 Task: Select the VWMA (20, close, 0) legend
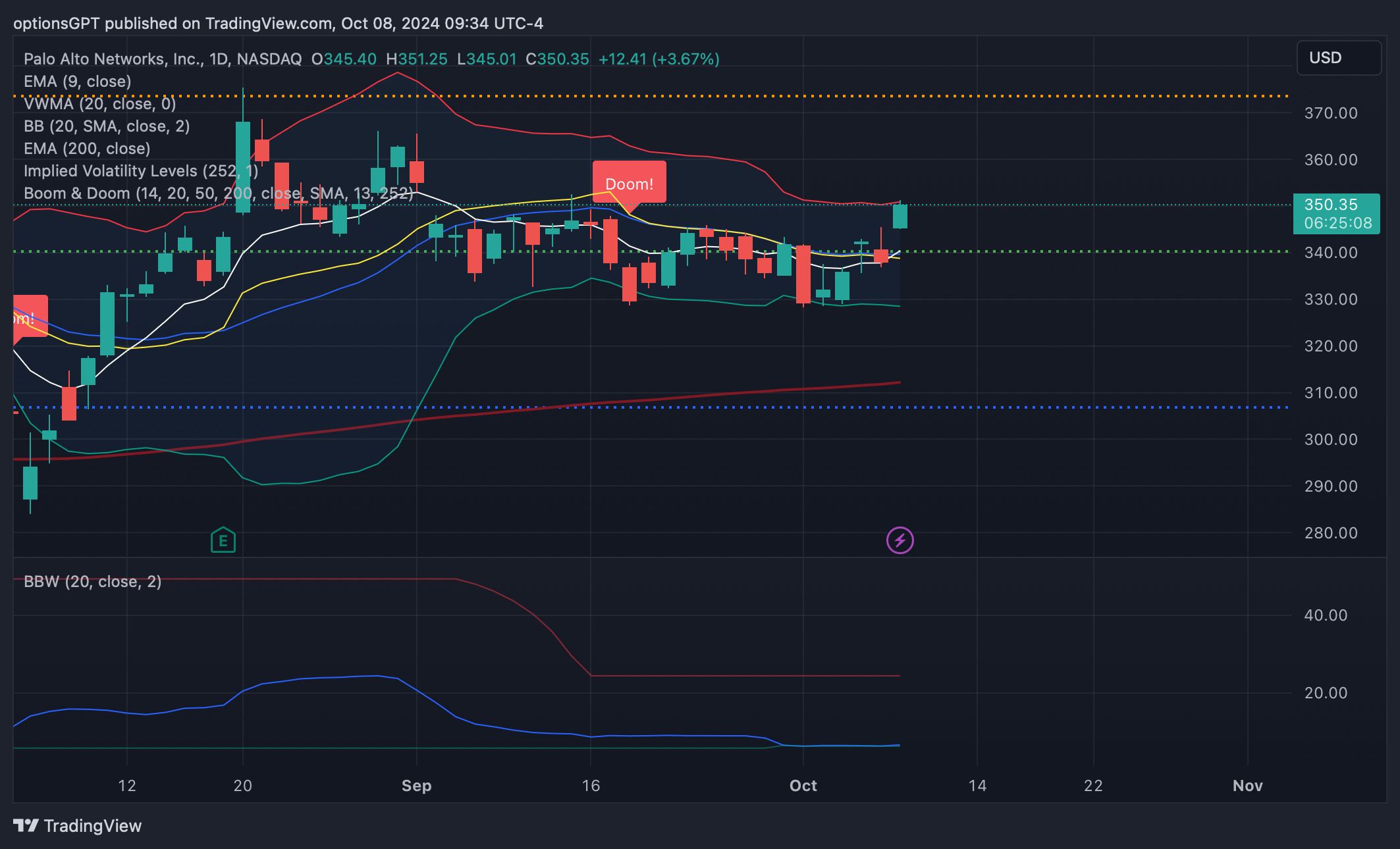coord(100,104)
